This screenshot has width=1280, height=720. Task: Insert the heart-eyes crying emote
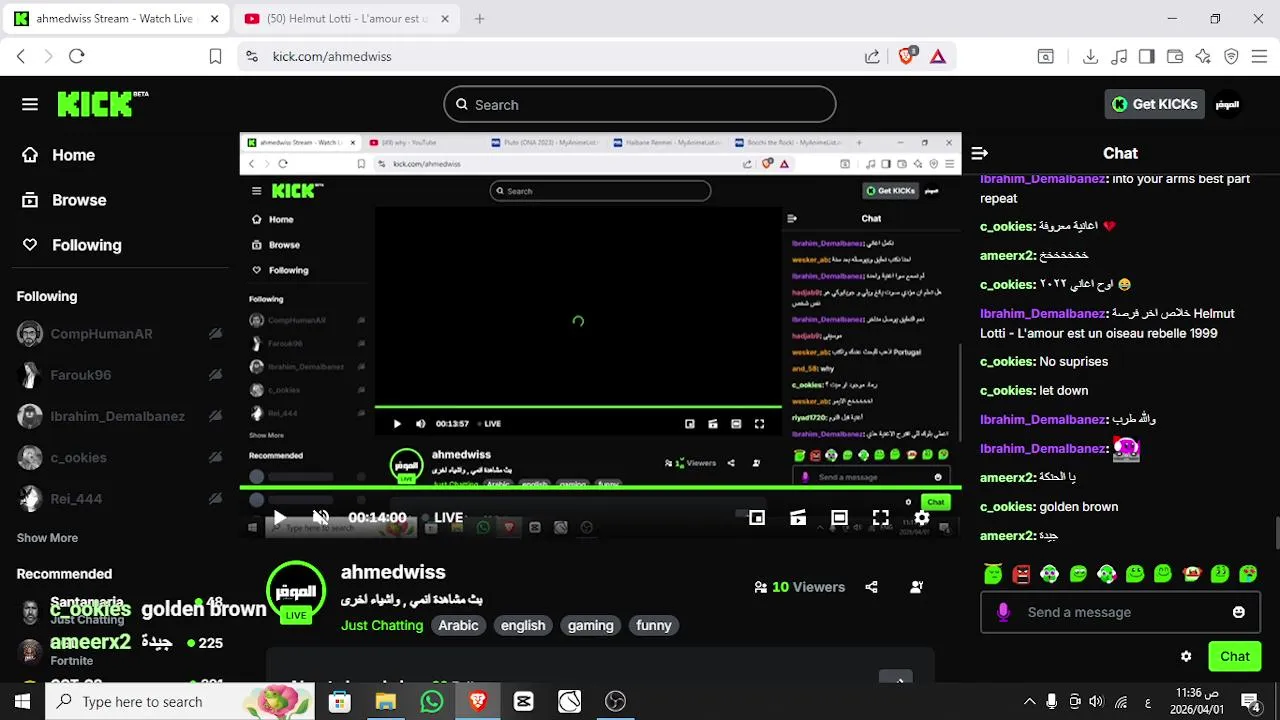click(1248, 574)
